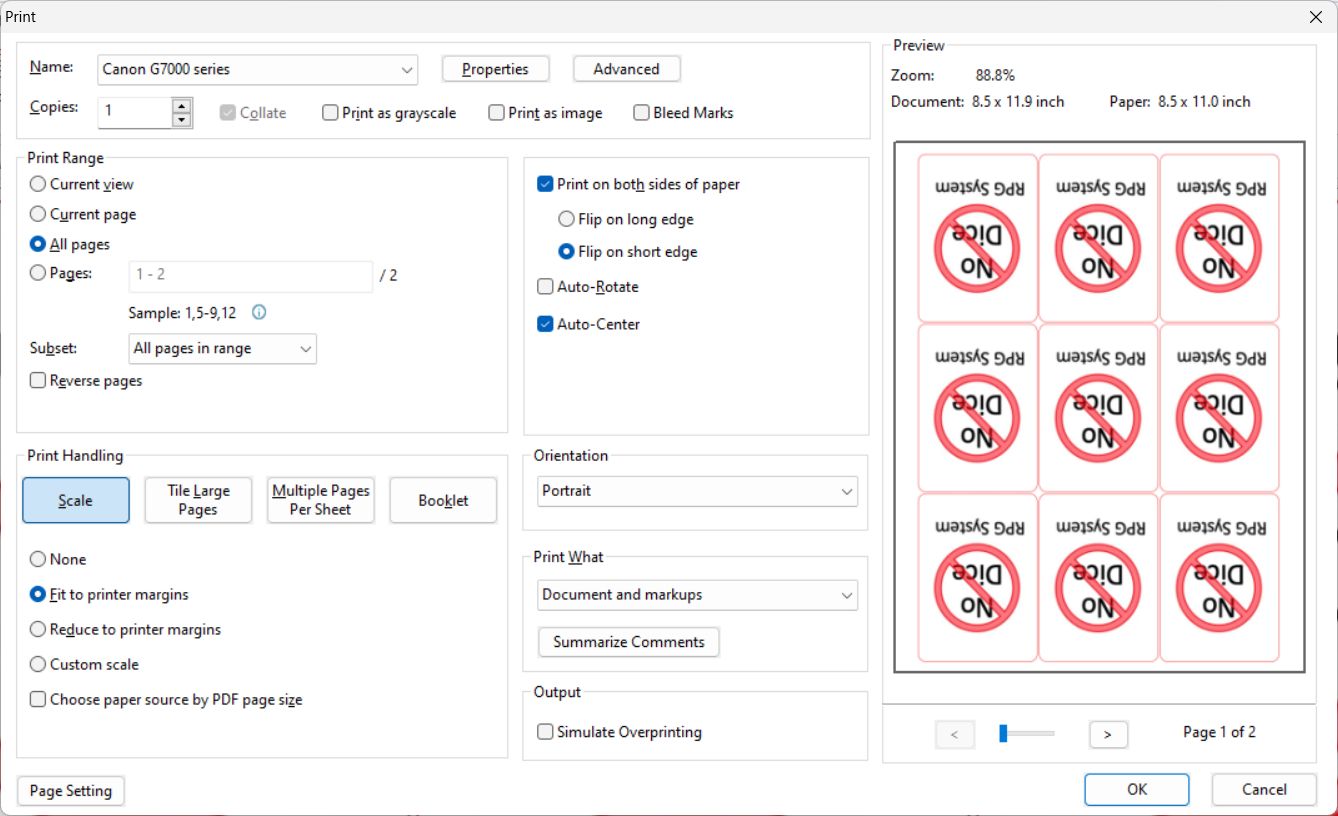This screenshot has width=1338, height=816.
Task: Switch to Booklet print handling
Action: pos(443,500)
